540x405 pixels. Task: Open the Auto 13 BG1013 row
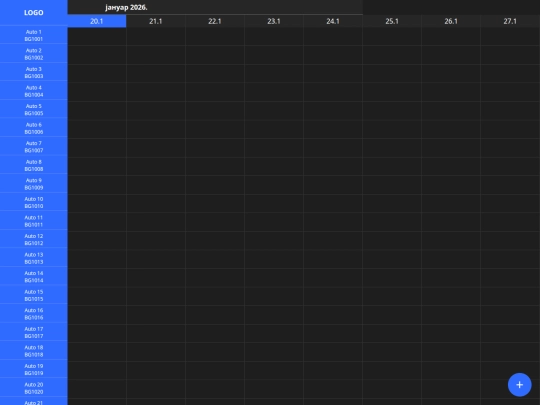pos(34,258)
